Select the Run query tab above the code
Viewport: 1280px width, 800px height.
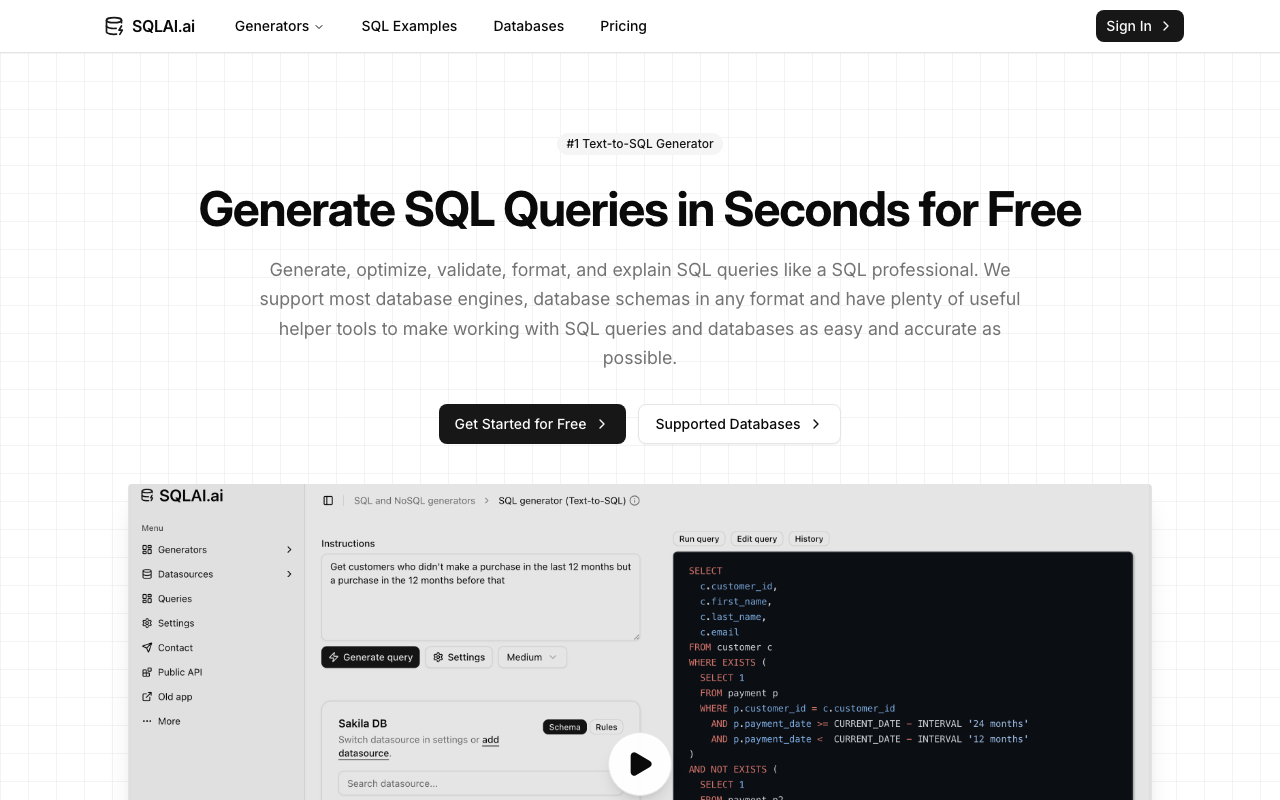tap(699, 539)
